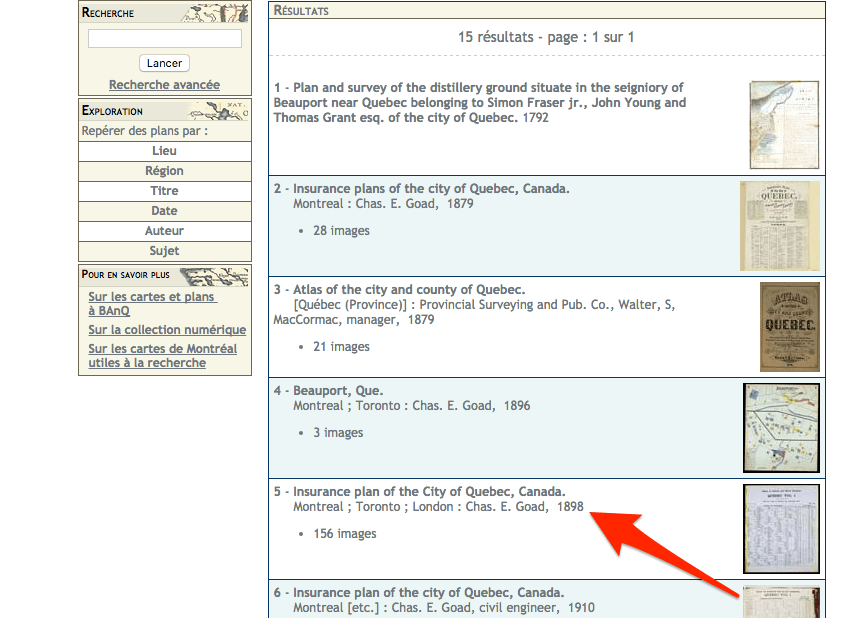
Task: Select the Titre exploration option
Action: tap(165, 191)
